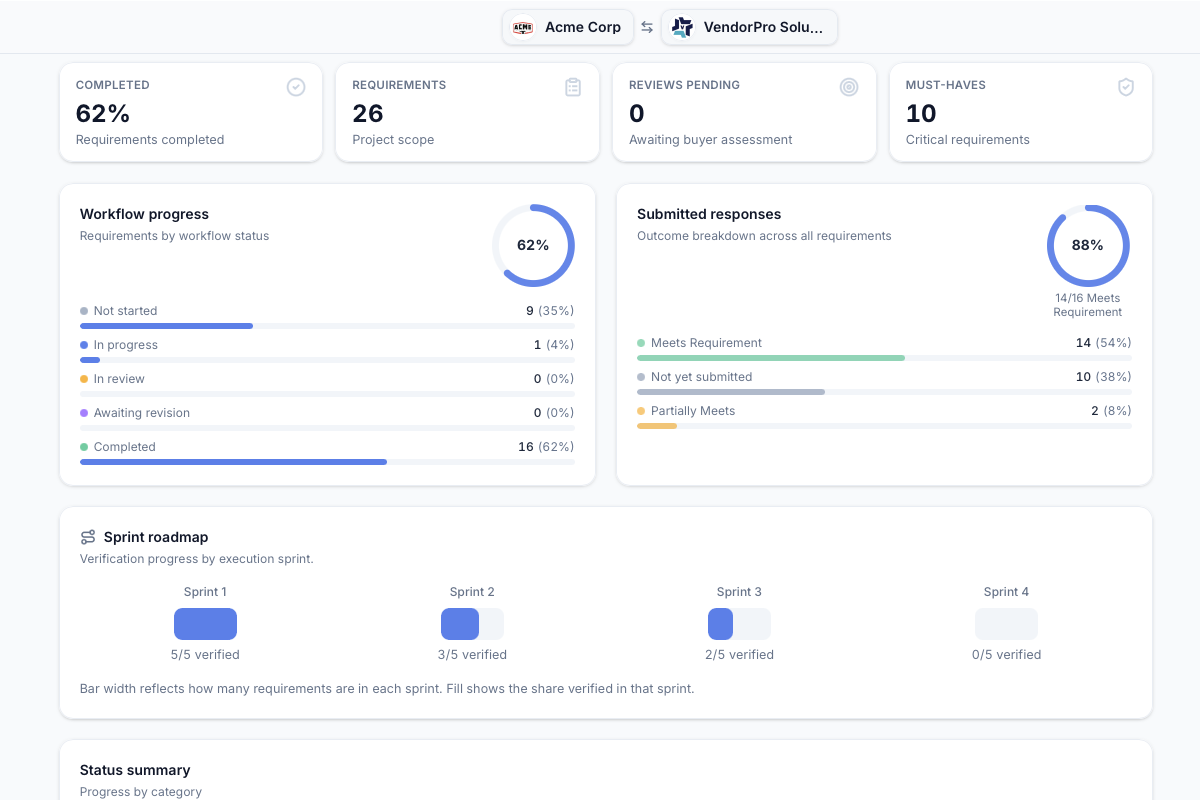
Task: Click the In progress status label
Action: coord(126,345)
